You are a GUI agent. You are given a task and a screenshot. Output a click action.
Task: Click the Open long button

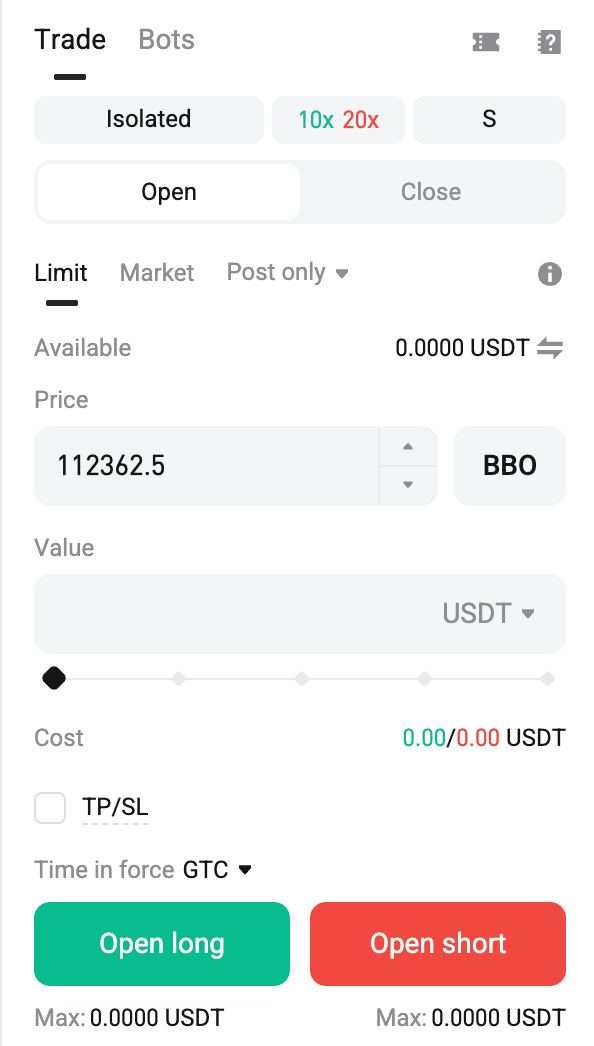click(x=162, y=944)
